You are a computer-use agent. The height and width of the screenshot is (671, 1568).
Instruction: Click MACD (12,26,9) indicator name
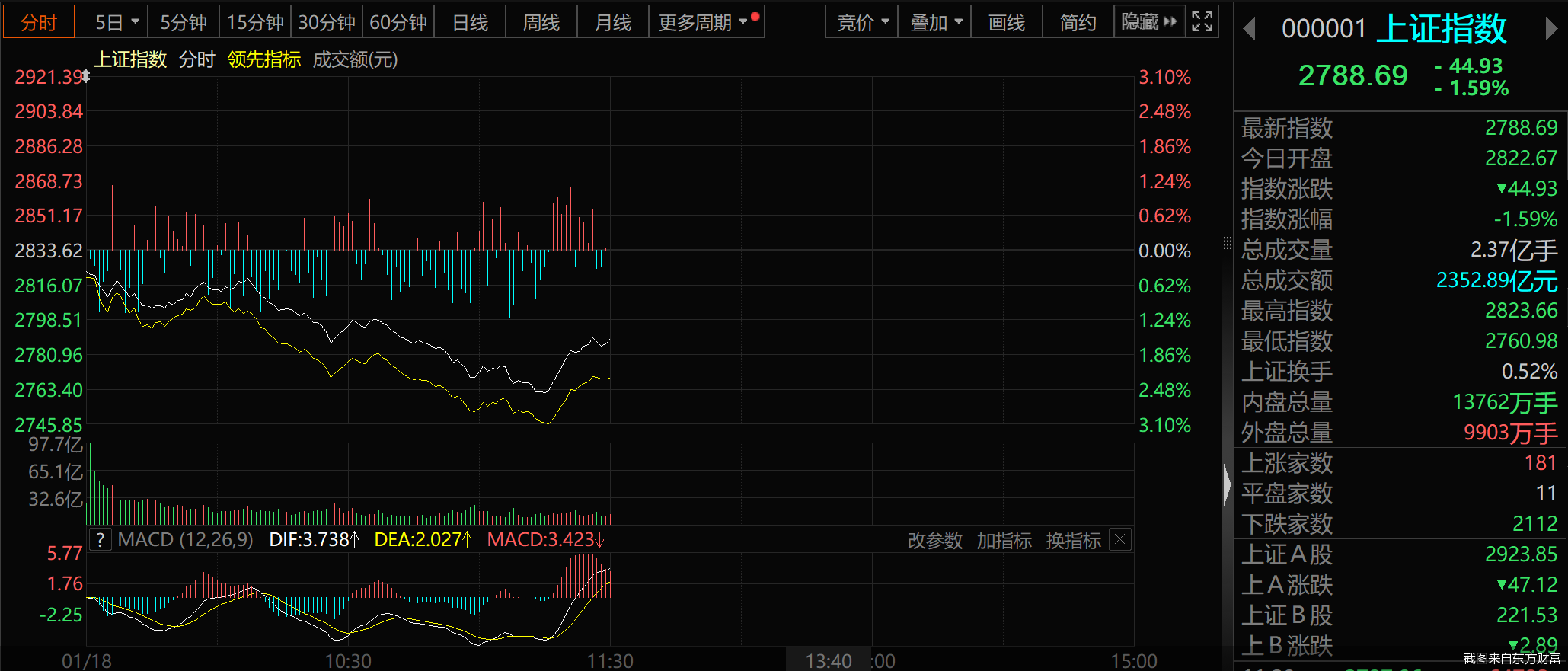click(185, 540)
